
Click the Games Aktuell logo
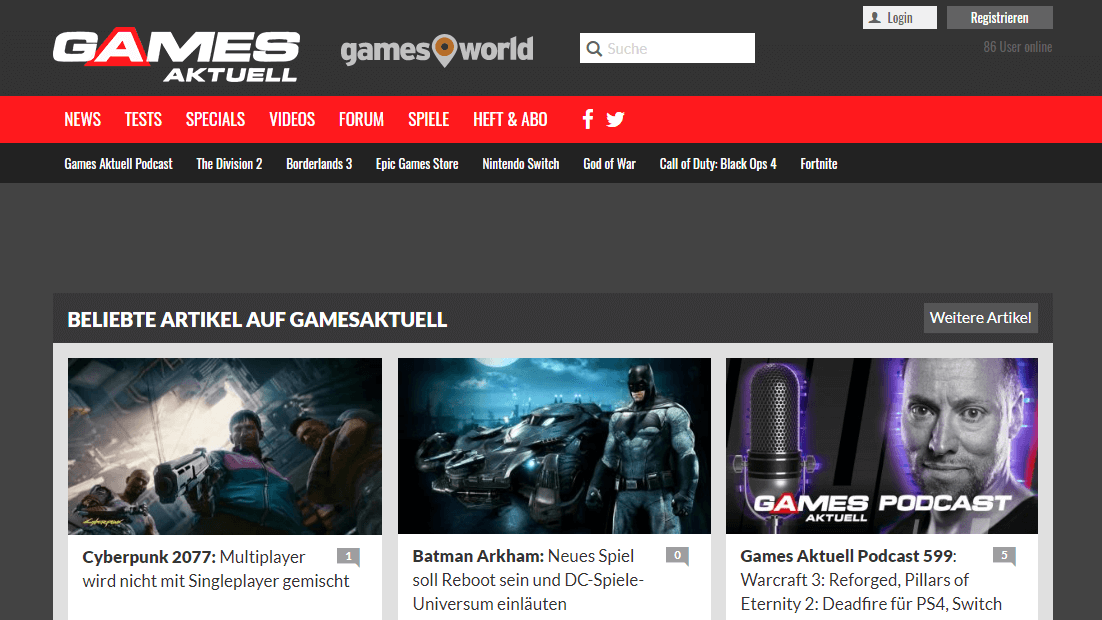[176, 55]
